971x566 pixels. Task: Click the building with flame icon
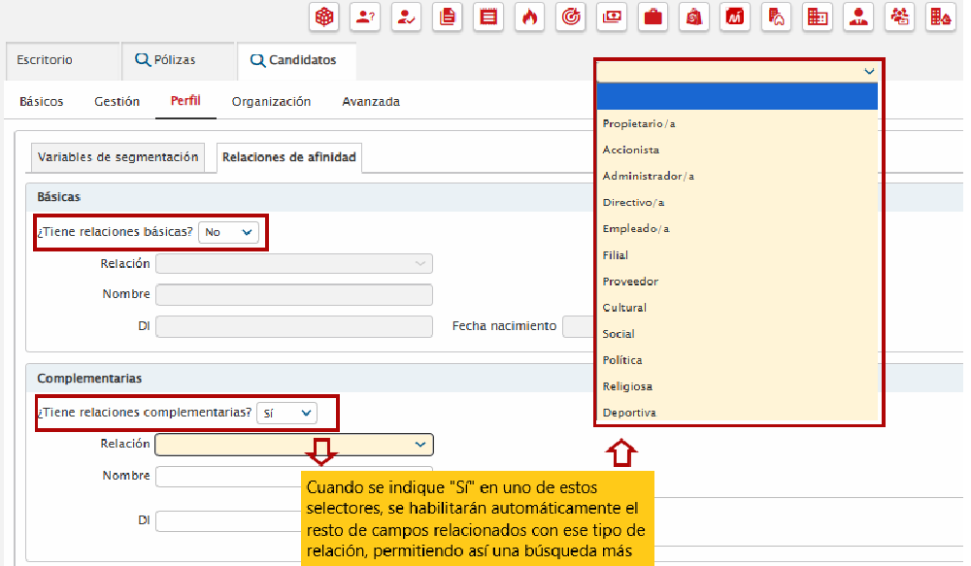point(941,17)
